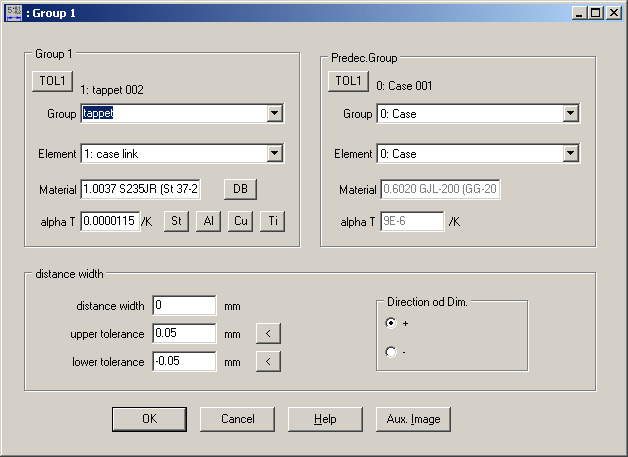The image size is (628, 457).
Task: Click the application icon in the title bar
Action: click(x=12, y=12)
